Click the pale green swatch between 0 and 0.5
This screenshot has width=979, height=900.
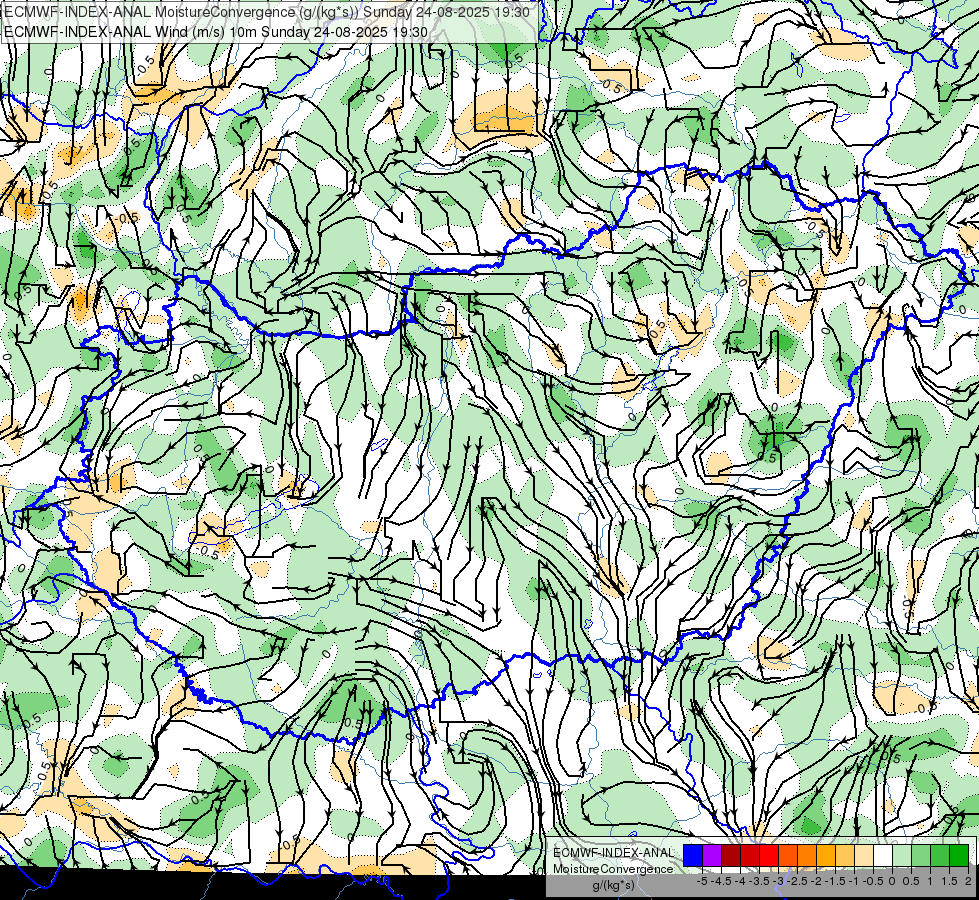(x=902, y=856)
